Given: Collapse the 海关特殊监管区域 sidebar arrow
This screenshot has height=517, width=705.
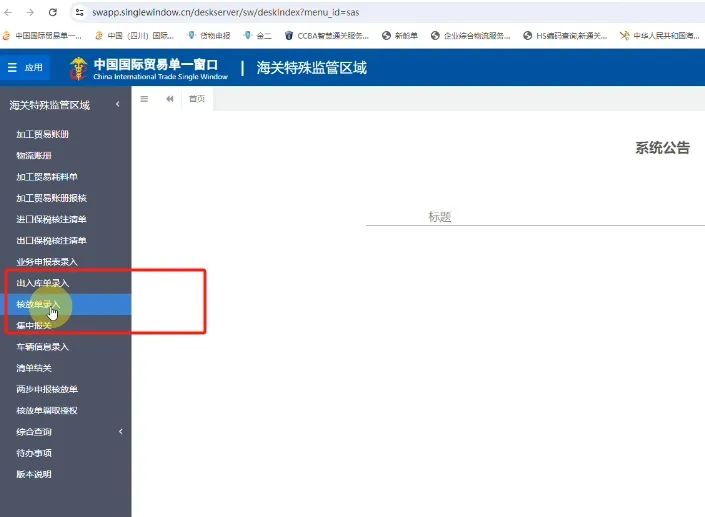Looking at the screenshot, I should [x=118, y=105].
